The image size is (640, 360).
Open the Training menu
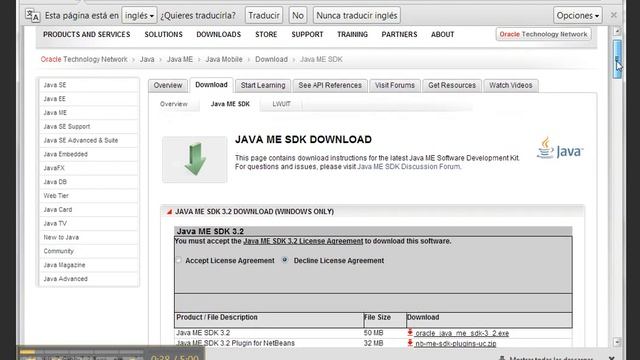pyautogui.click(x=352, y=35)
